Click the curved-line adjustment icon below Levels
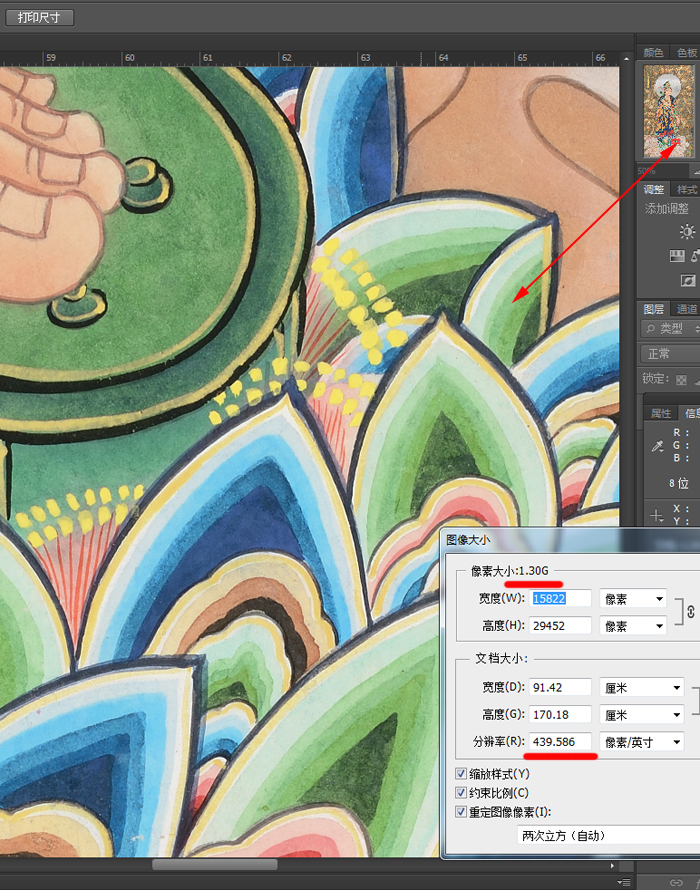The height and width of the screenshot is (890, 700). [688, 280]
